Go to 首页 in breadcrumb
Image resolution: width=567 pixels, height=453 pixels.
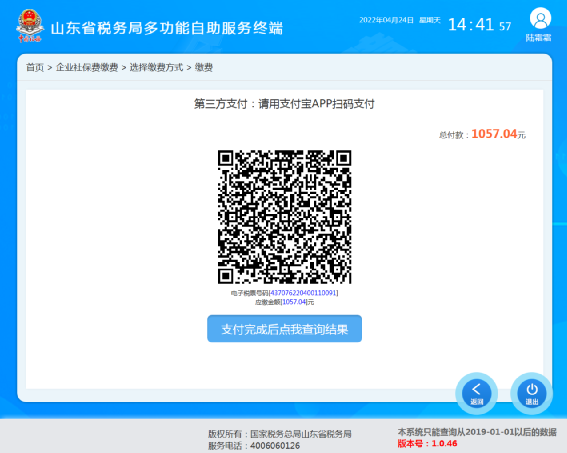[x=35, y=67]
